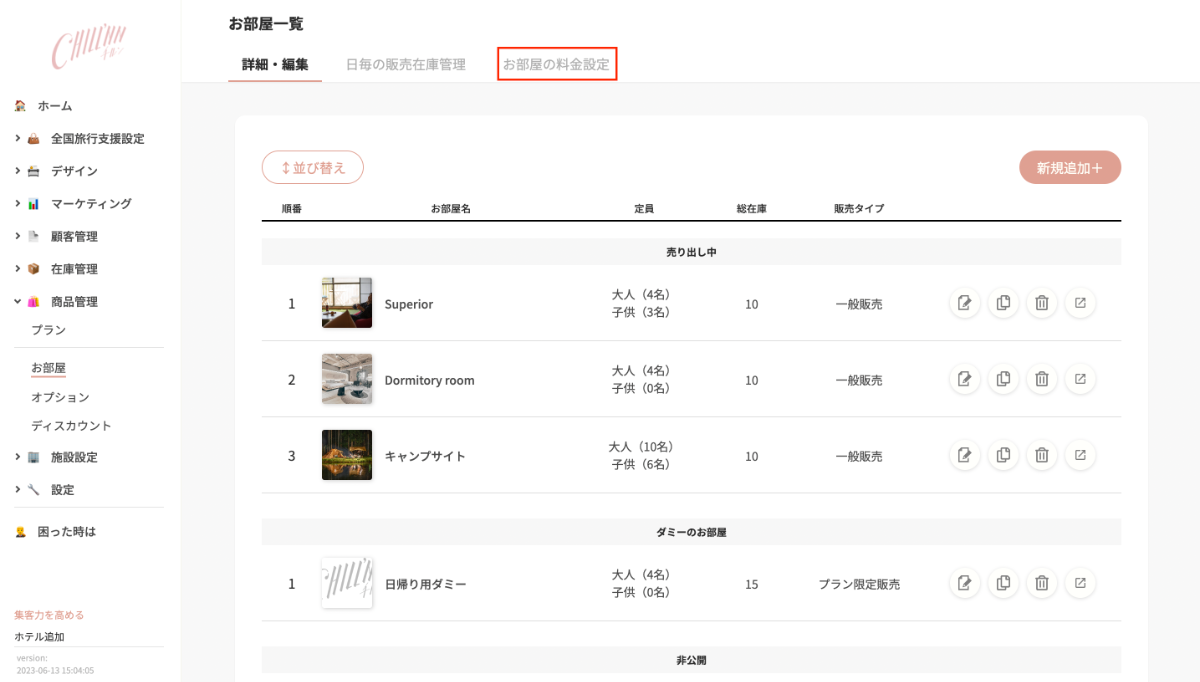
Task: Open the 日毎の販売在庫管理 tab
Action: pyautogui.click(x=406, y=65)
